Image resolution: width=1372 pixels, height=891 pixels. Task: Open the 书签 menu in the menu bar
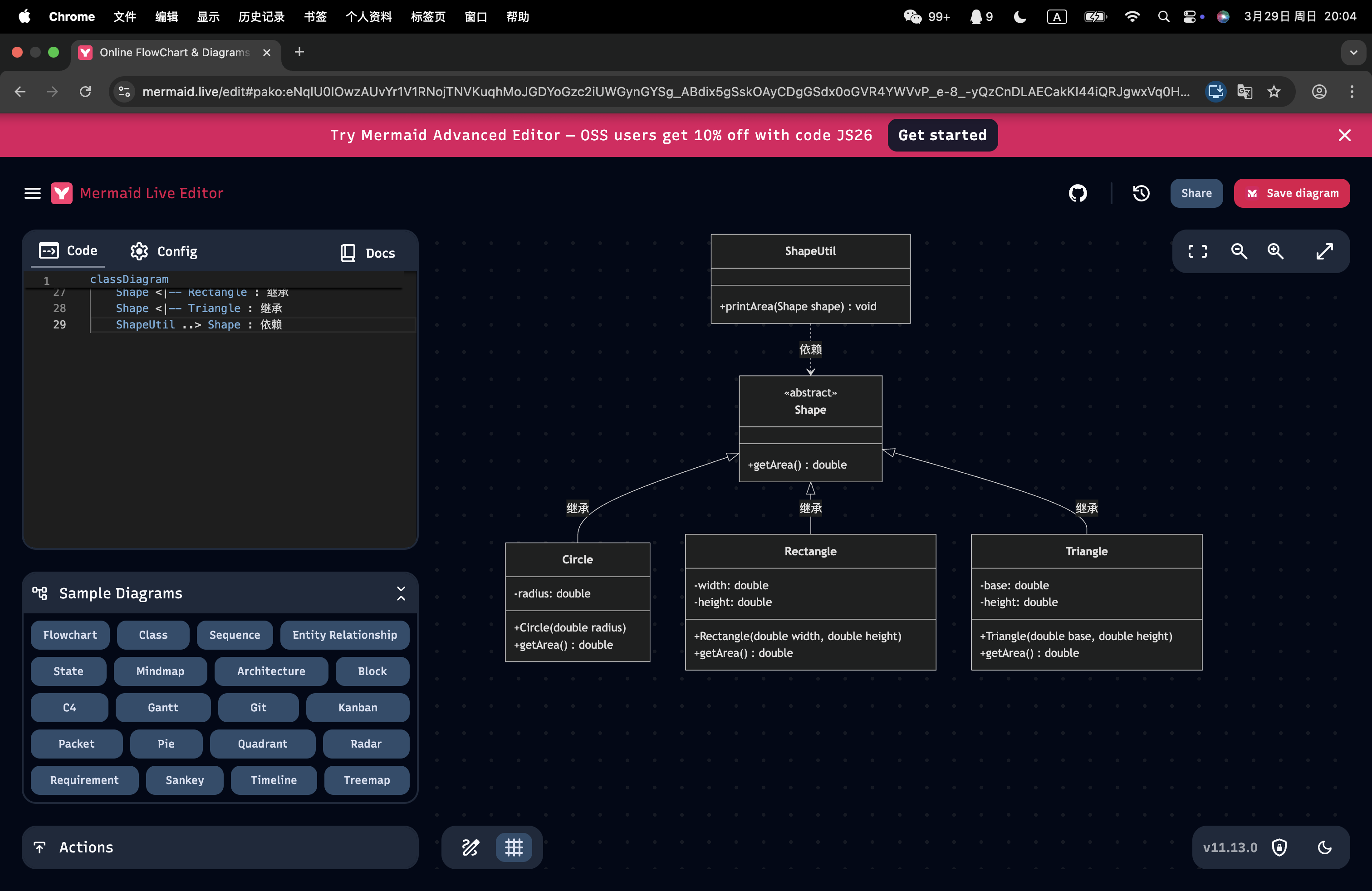[315, 17]
